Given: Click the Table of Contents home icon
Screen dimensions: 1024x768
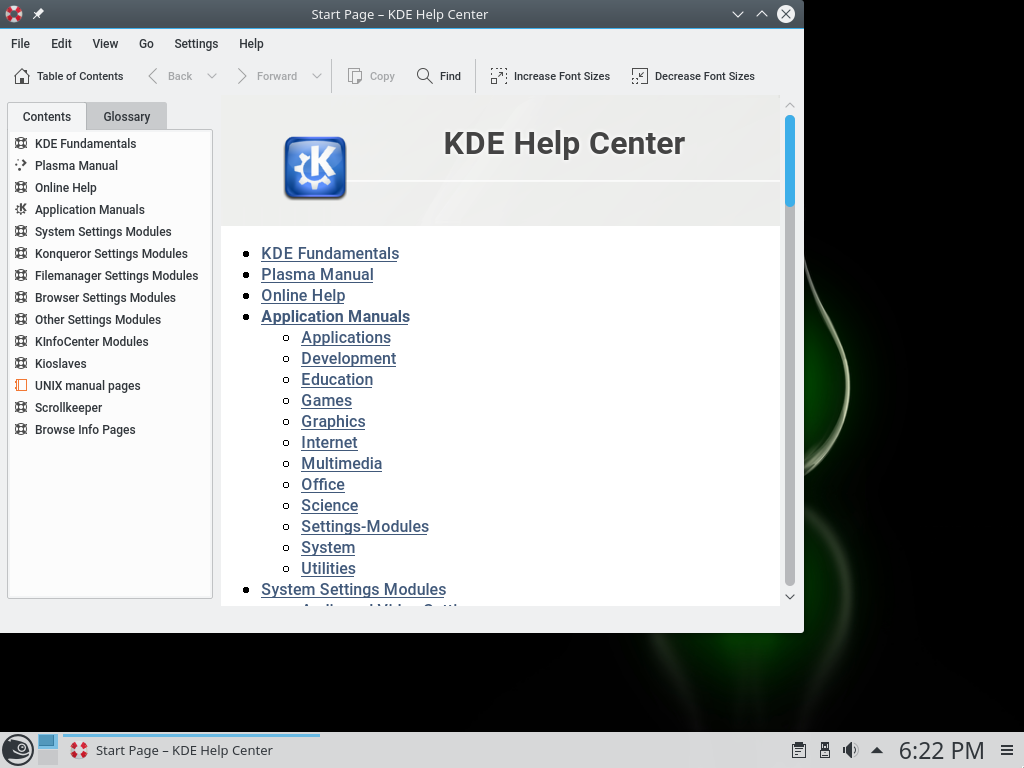Looking at the screenshot, I should click(x=22, y=76).
